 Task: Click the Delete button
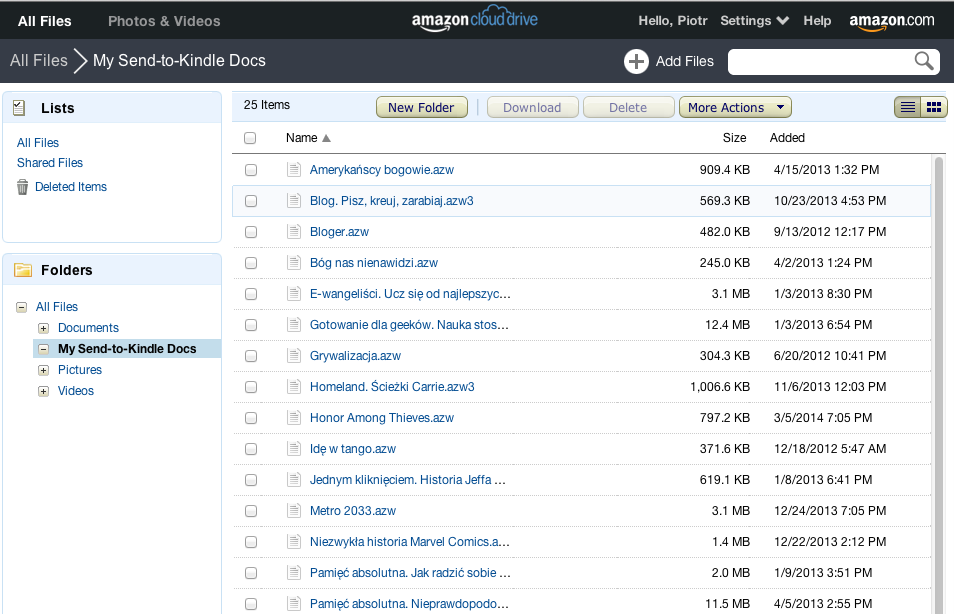tap(628, 108)
